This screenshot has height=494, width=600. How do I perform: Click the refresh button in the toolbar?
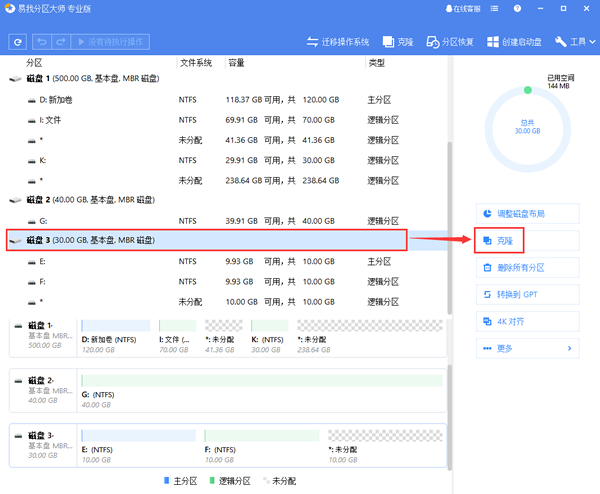tap(17, 42)
